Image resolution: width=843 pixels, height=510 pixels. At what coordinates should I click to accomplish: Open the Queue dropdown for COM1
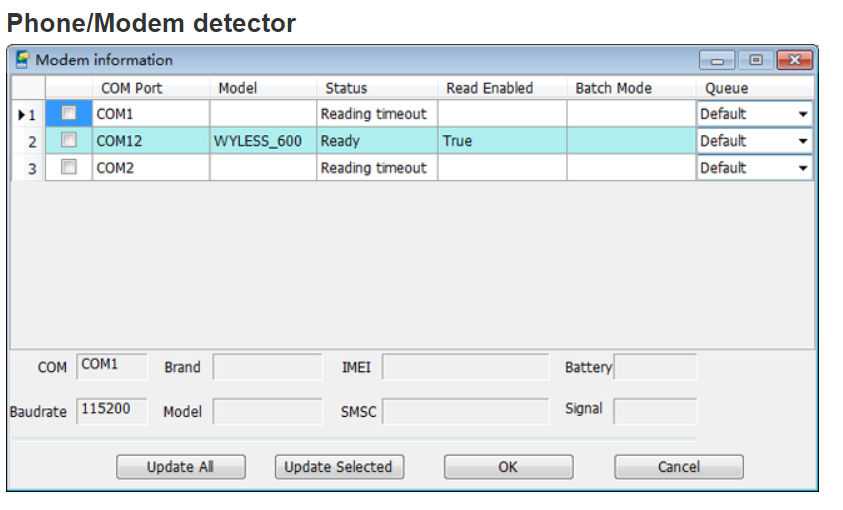pyautogui.click(x=802, y=114)
